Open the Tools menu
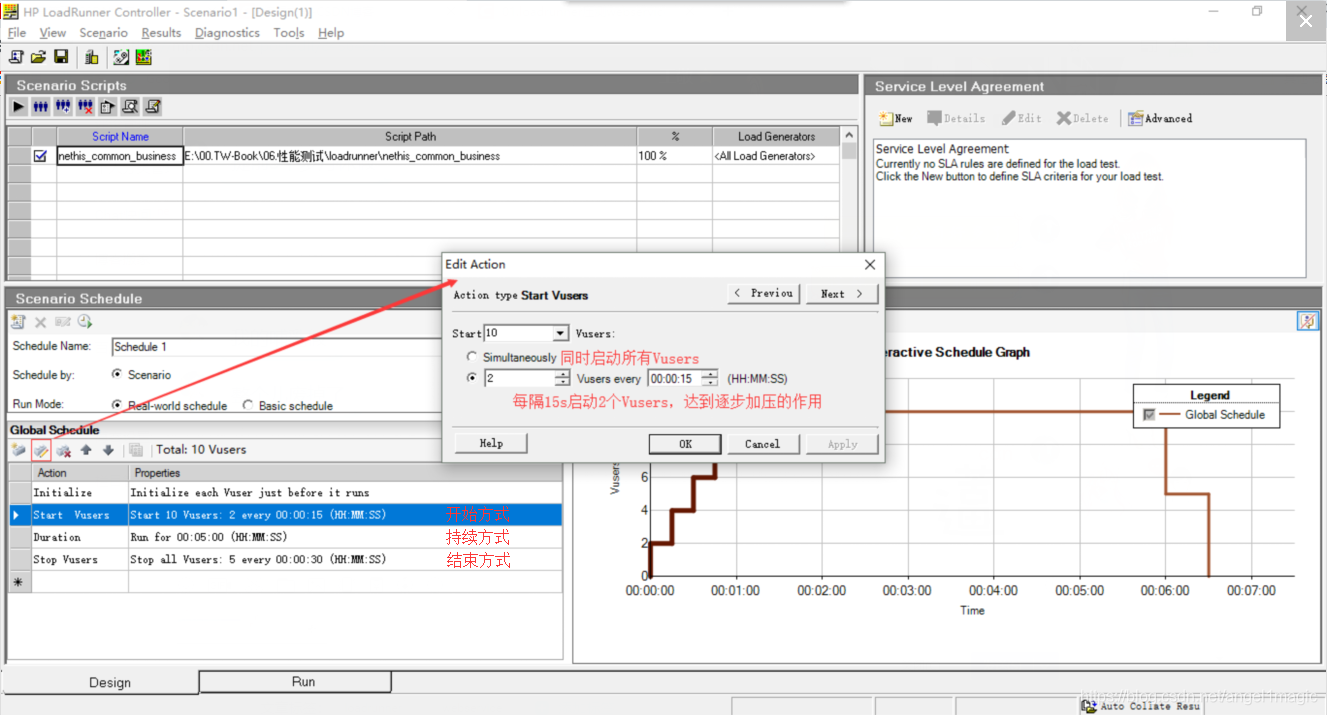Viewport: 1327px width, 715px height. click(x=289, y=33)
